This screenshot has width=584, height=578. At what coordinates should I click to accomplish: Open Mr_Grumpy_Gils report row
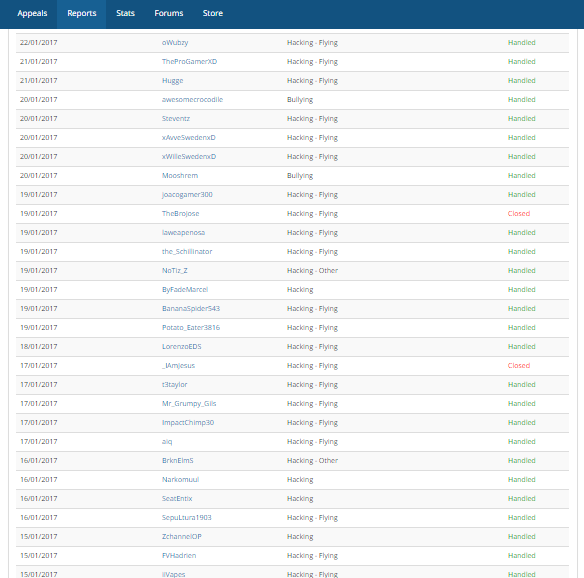[x=292, y=404]
